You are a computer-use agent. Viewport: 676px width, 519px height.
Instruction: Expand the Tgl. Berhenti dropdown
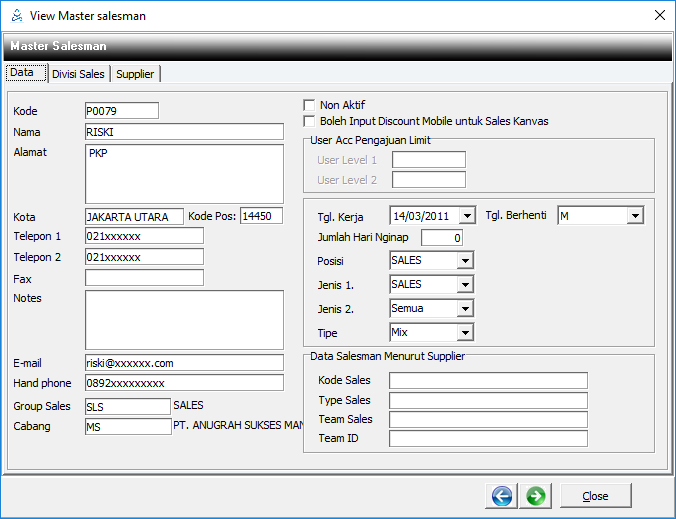(x=635, y=216)
